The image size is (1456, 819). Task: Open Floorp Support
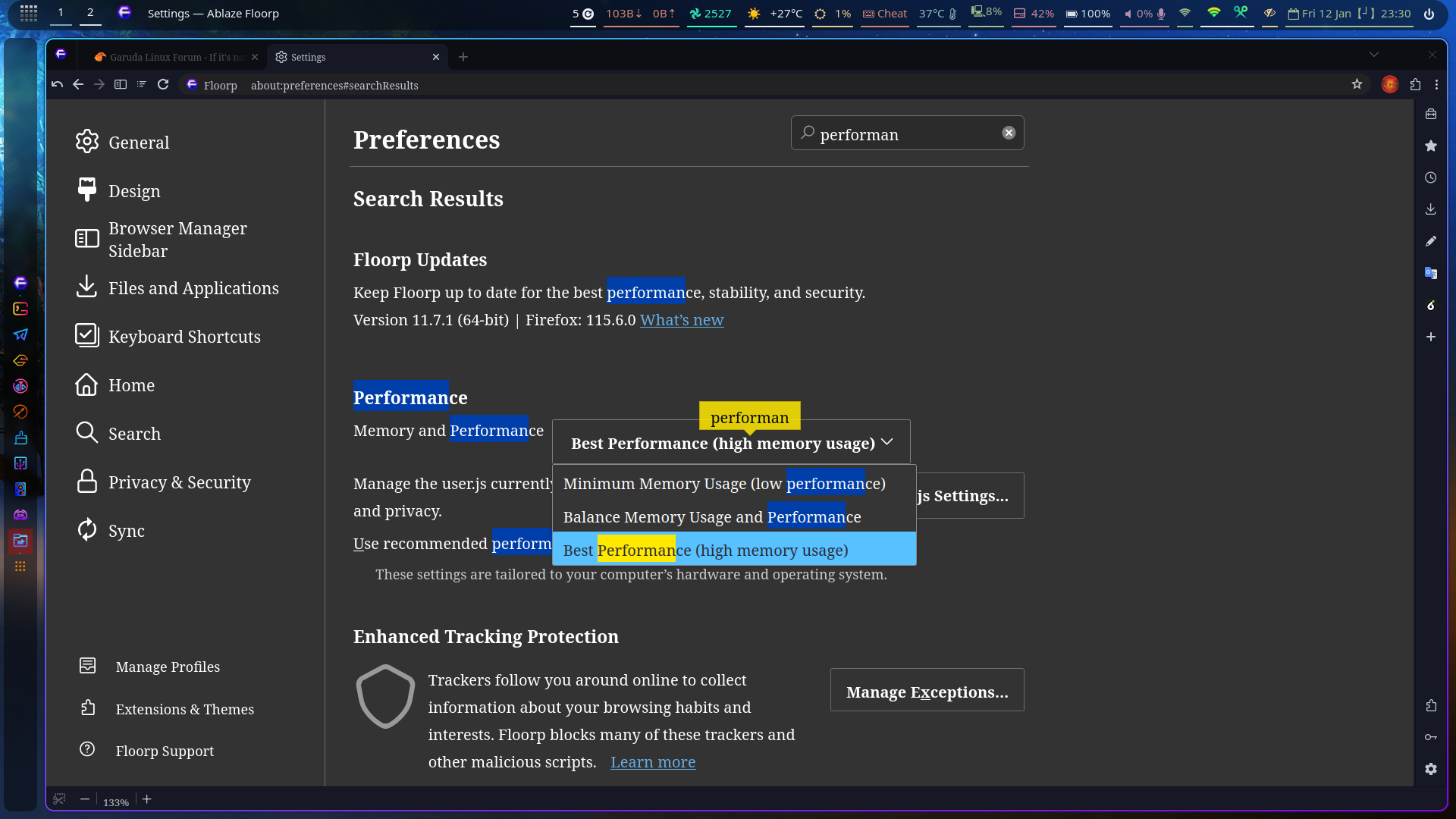pyautogui.click(x=147, y=751)
